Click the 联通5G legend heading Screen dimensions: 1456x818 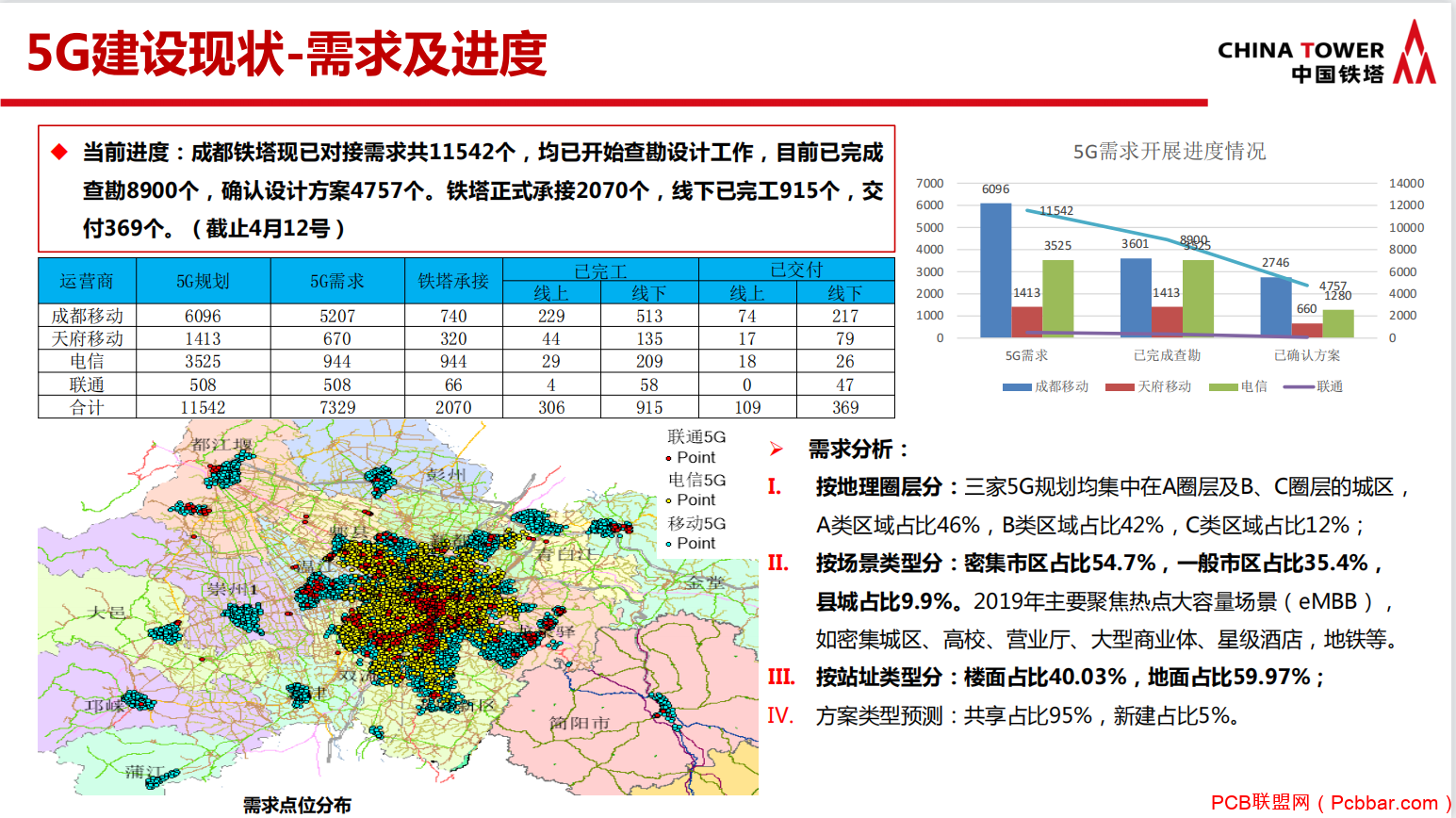click(x=696, y=437)
